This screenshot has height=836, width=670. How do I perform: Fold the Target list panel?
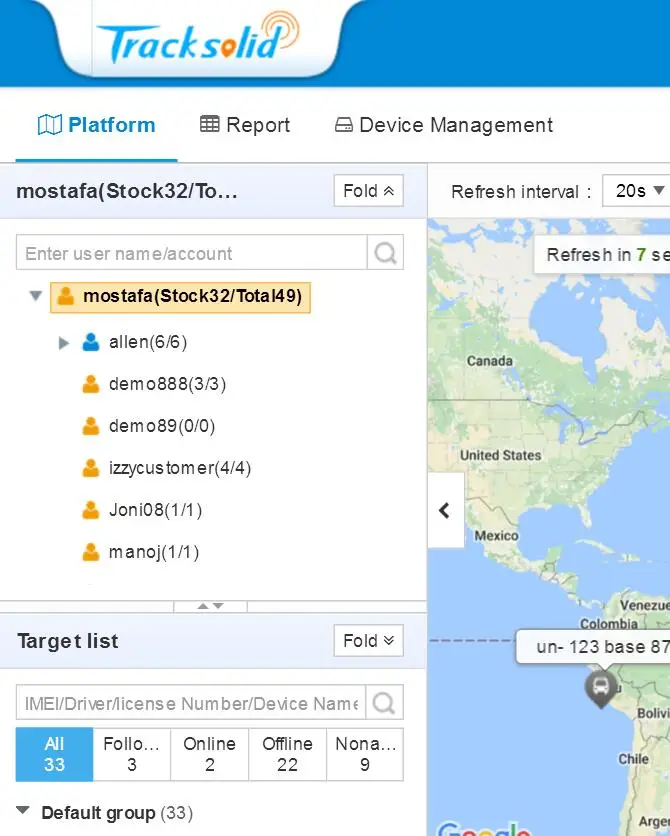[368, 640]
